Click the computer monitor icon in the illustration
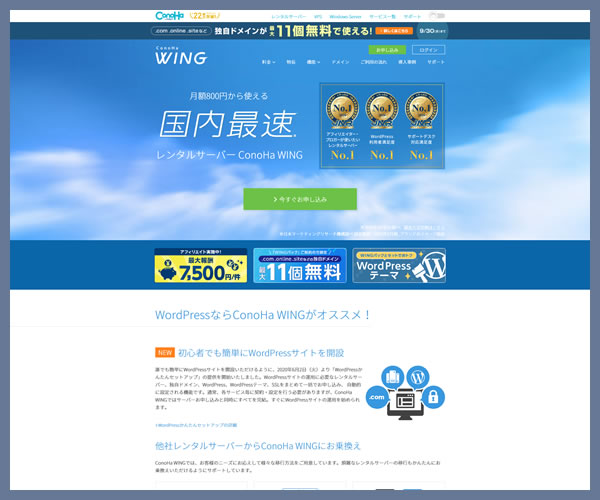The image size is (600, 500). (x=405, y=404)
